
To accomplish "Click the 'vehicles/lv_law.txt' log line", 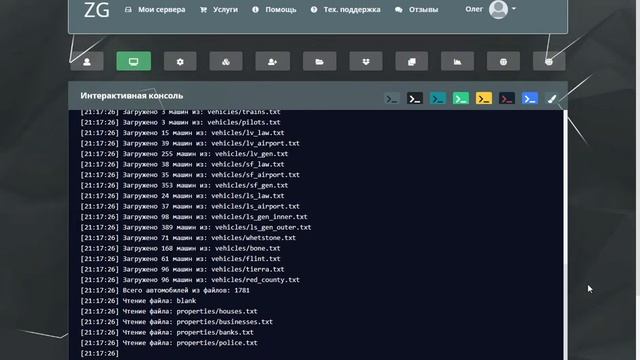I will click(182, 133).
